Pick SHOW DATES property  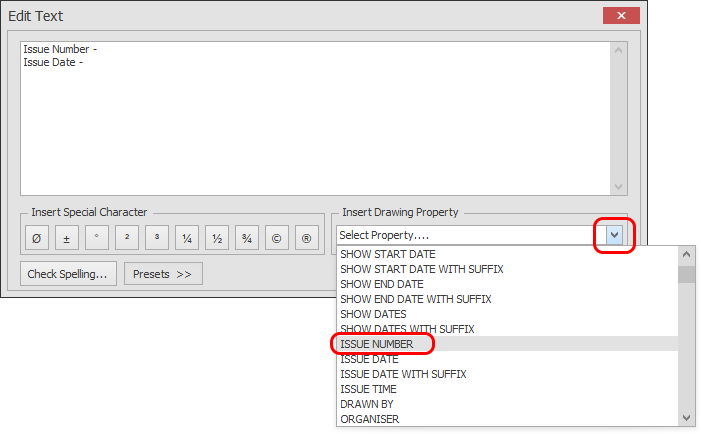click(x=507, y=314)
